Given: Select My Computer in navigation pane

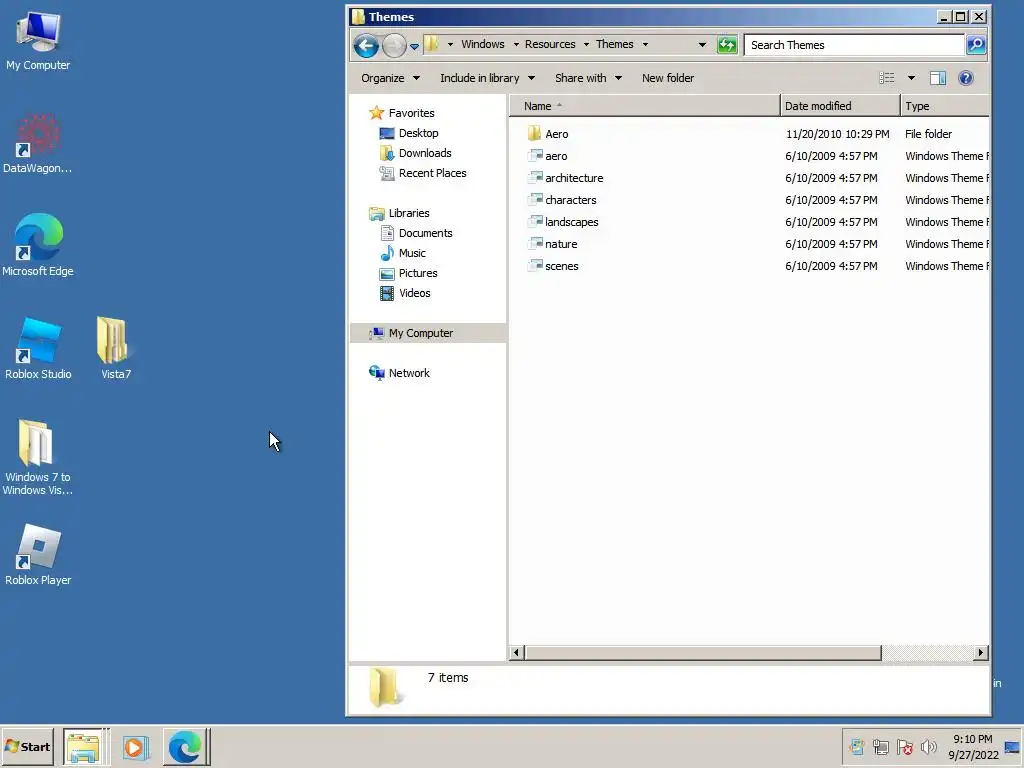Looking at the screenshot, I should pyautogui.click(x=428, y=333).
